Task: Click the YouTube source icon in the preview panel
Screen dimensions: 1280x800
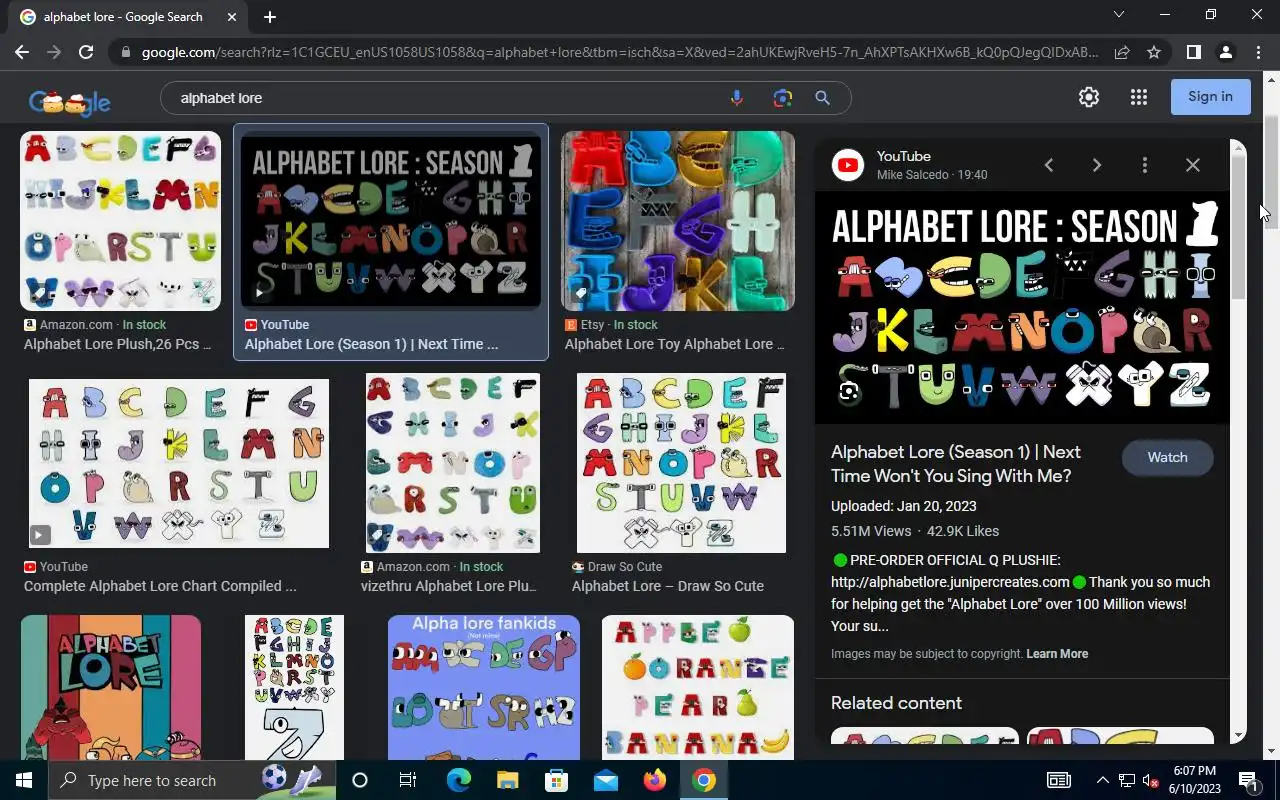Action: (x=848, y=165)
